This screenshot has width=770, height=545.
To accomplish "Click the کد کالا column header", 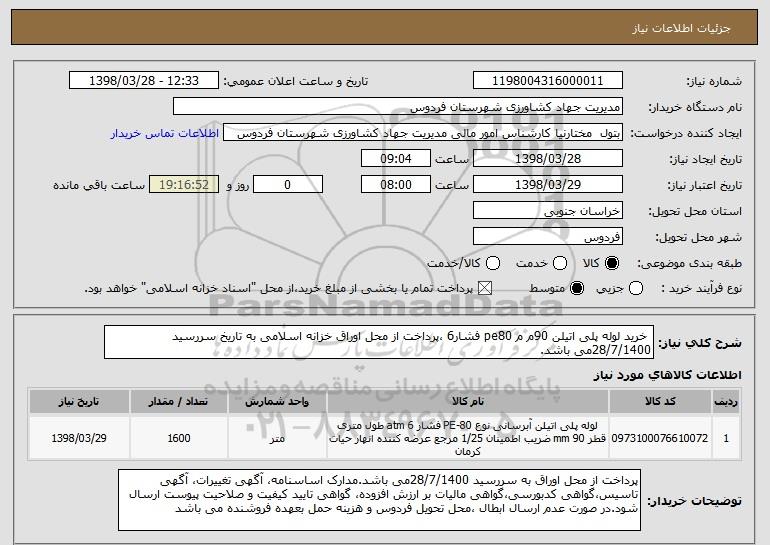I will [660, 402].
